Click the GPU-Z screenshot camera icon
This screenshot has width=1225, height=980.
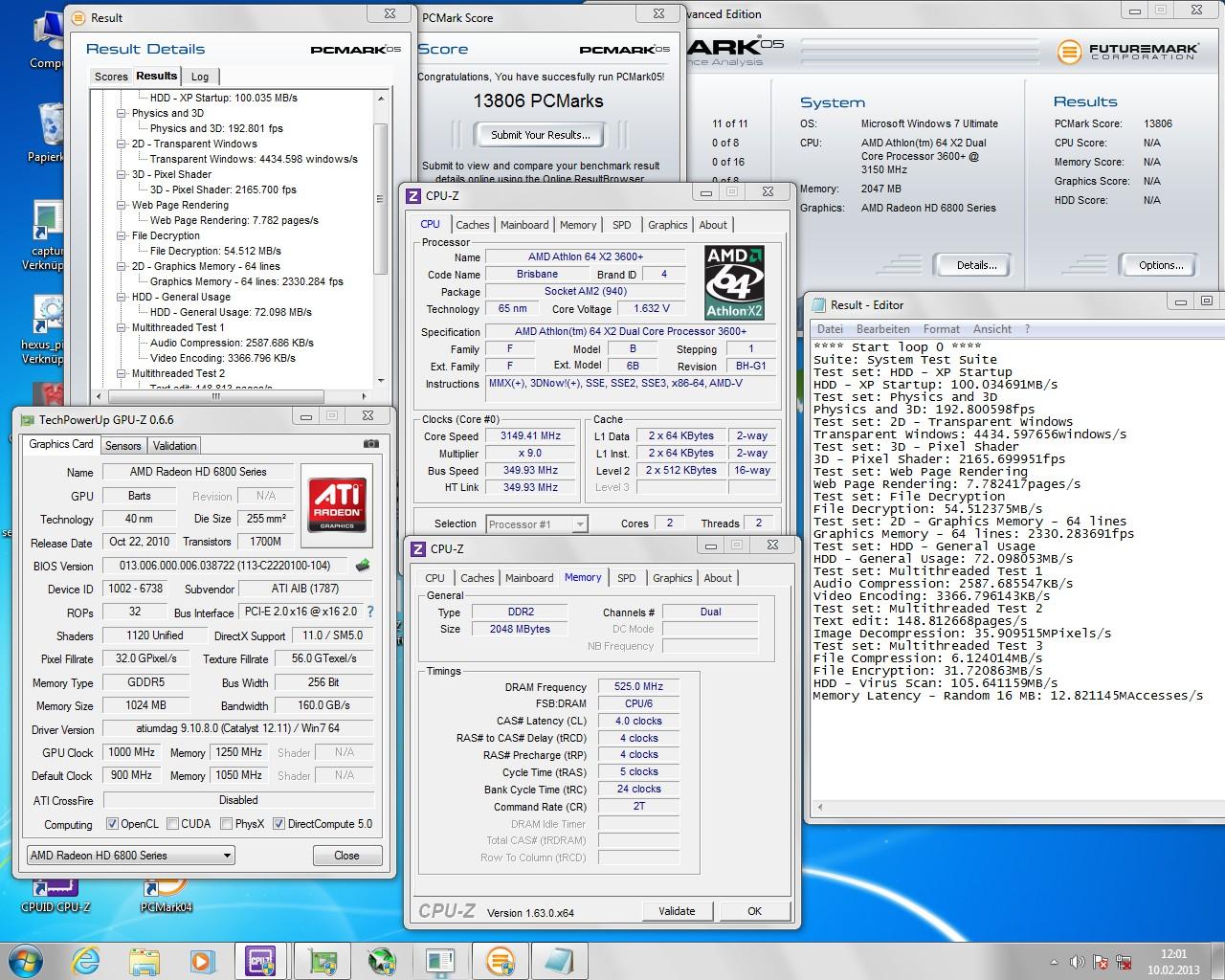371,444
